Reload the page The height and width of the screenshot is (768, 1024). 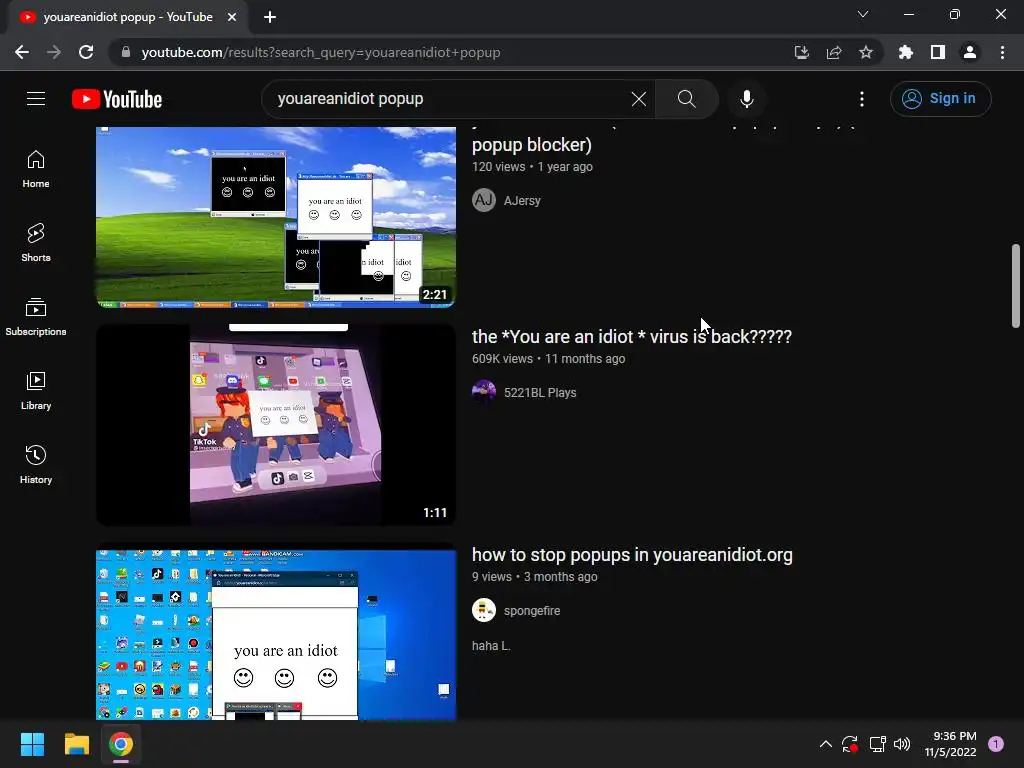pyautogui.click(x=86, y=52)
